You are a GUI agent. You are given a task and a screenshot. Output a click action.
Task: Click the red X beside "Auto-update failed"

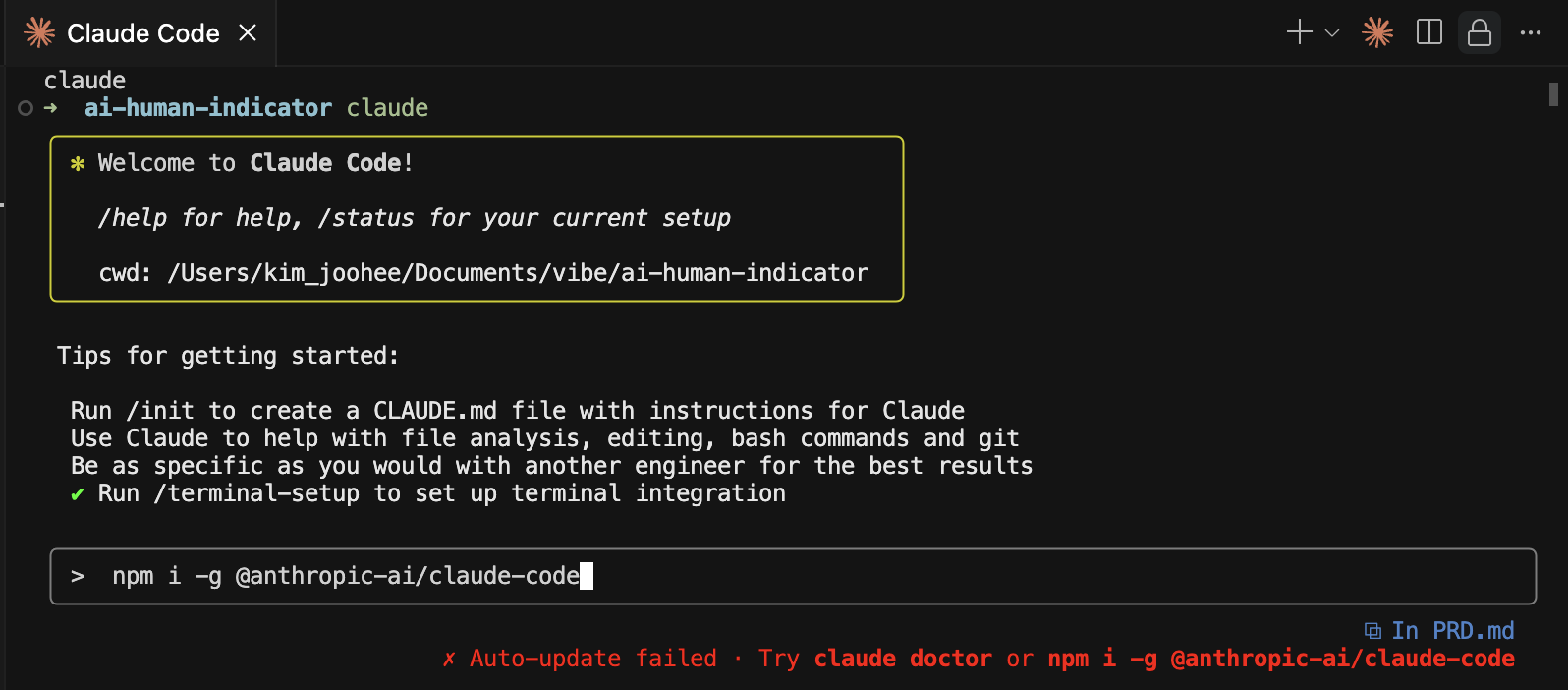tap(449, 659)
